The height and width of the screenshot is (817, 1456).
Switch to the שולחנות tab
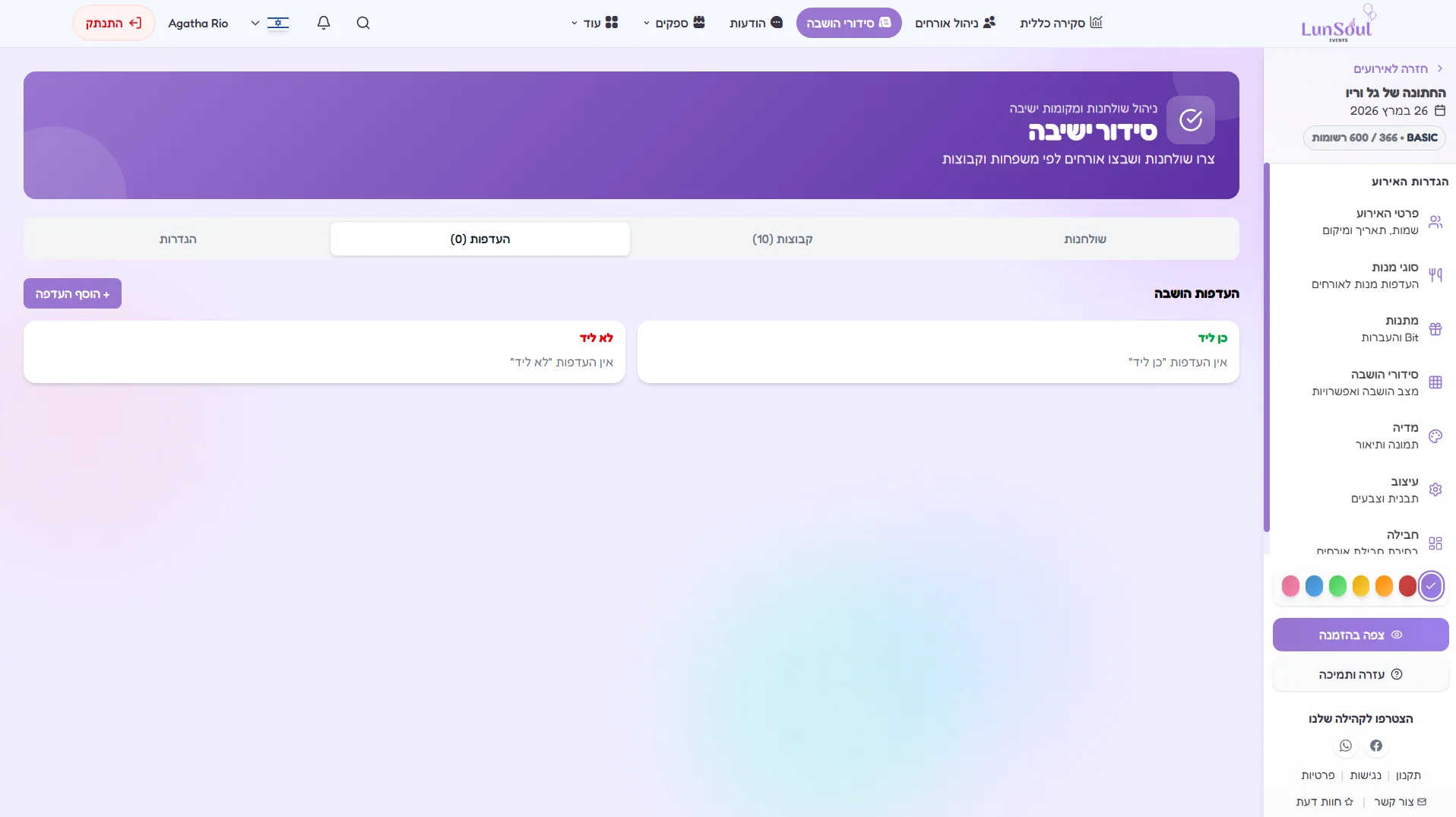[x=1085, y=239]
